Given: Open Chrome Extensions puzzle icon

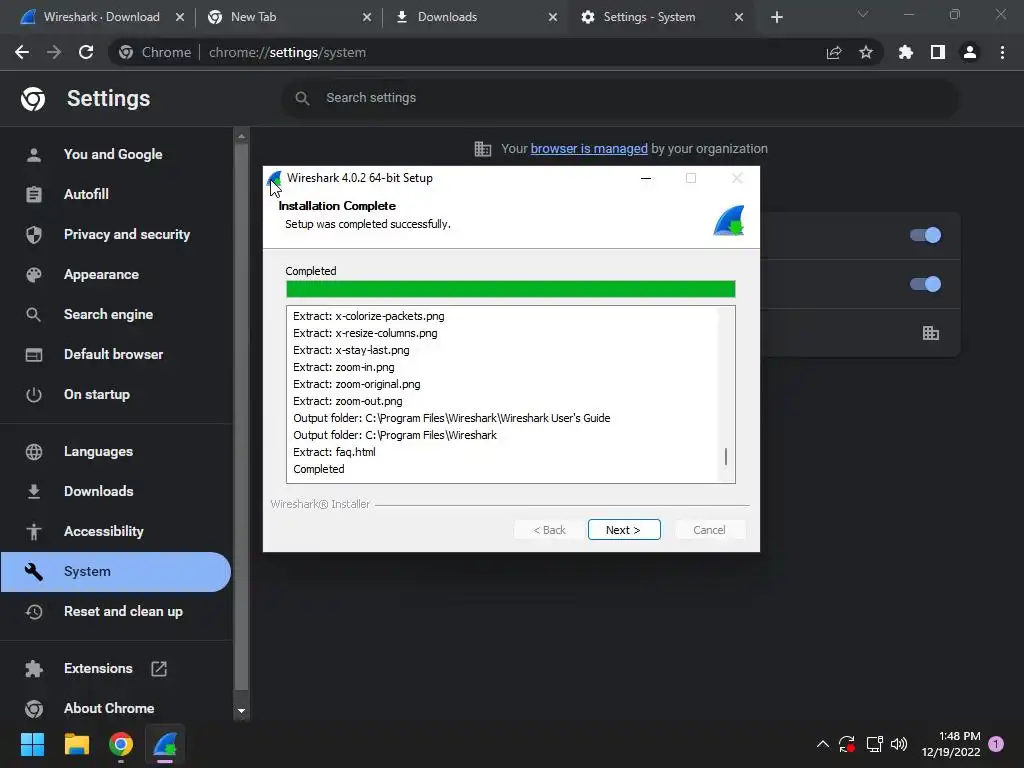Looking at the screenshot, I should pyautogui.click(x=906, y=52).
